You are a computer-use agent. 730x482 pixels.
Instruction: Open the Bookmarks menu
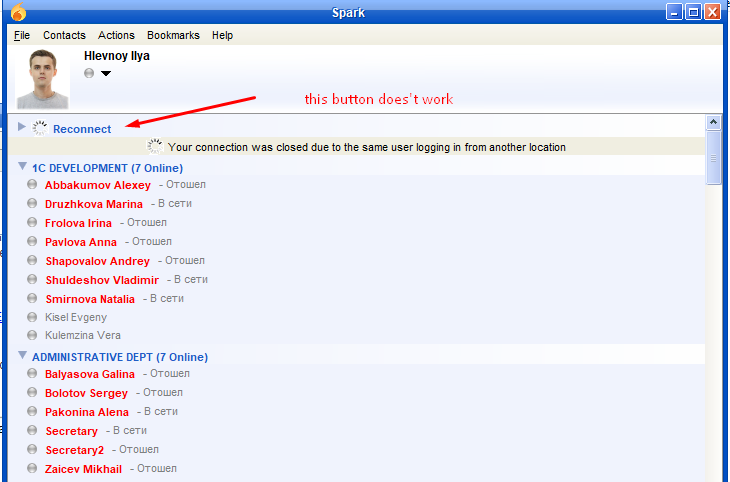[x=173, y=35]
